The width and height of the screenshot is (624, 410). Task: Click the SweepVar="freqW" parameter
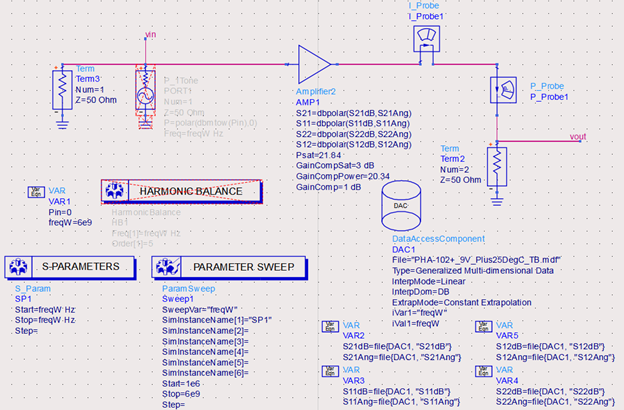(199, 310)
